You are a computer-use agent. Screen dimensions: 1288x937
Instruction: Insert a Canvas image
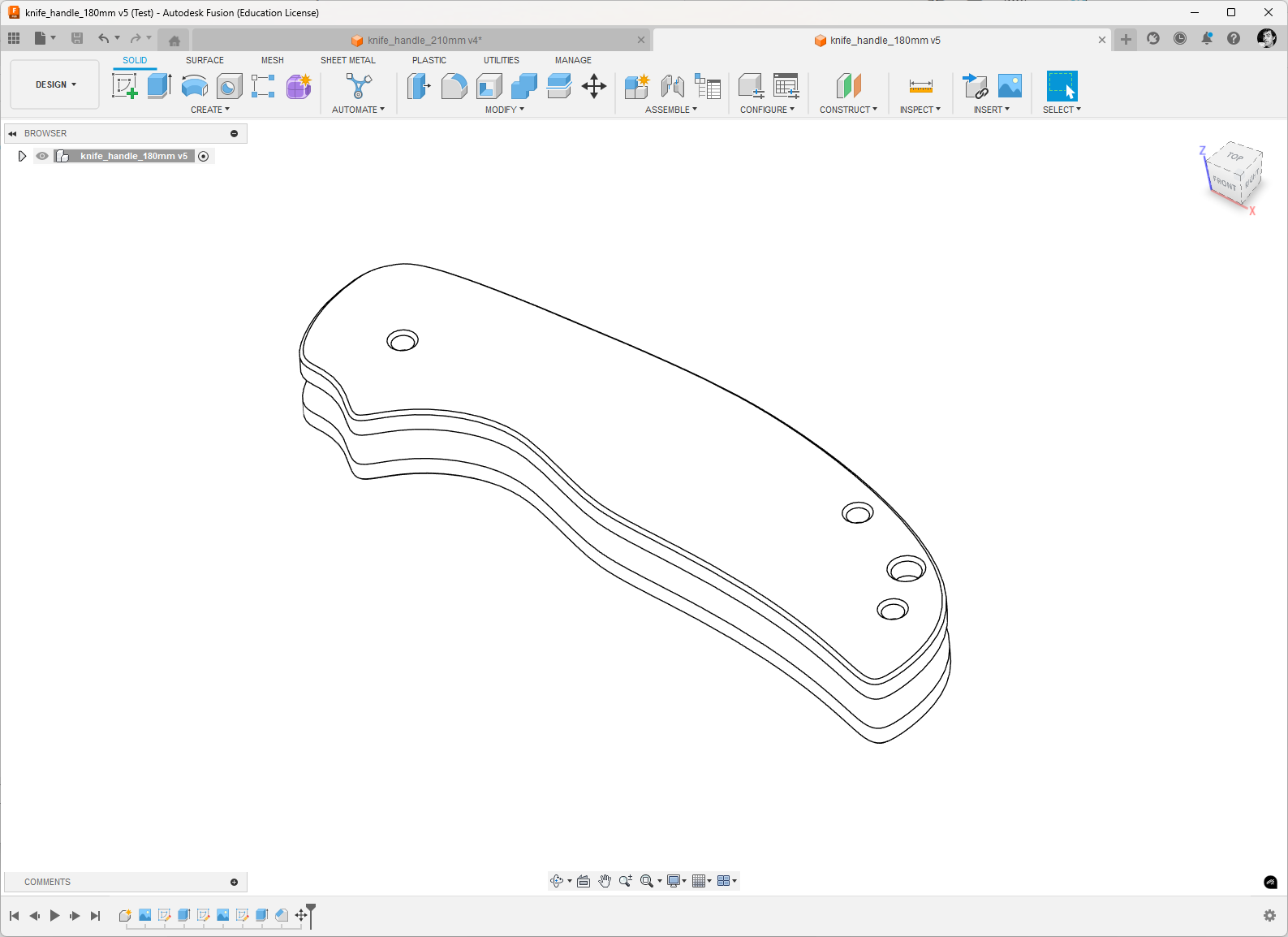(1010, 86)
